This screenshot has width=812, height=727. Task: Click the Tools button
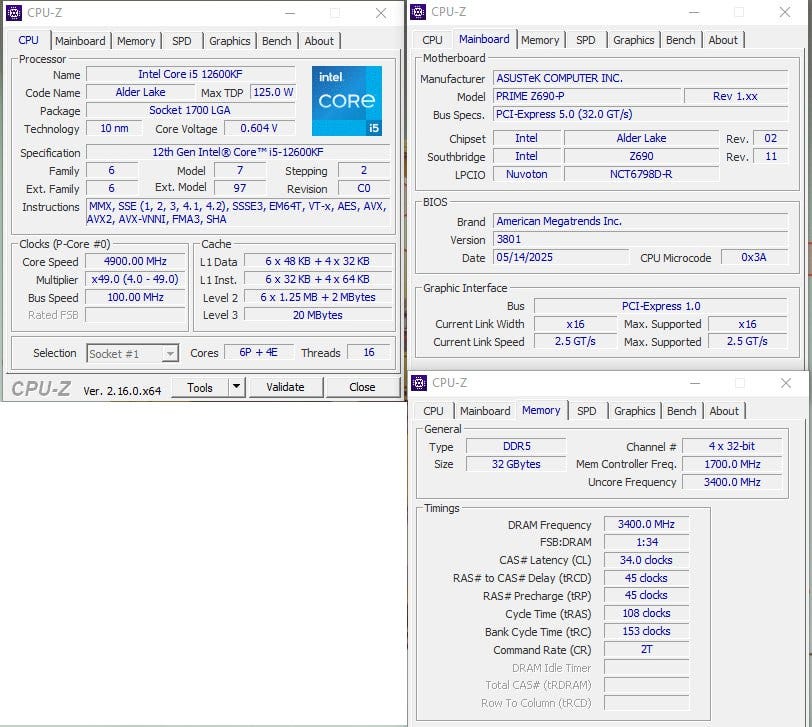coord(200,387)
